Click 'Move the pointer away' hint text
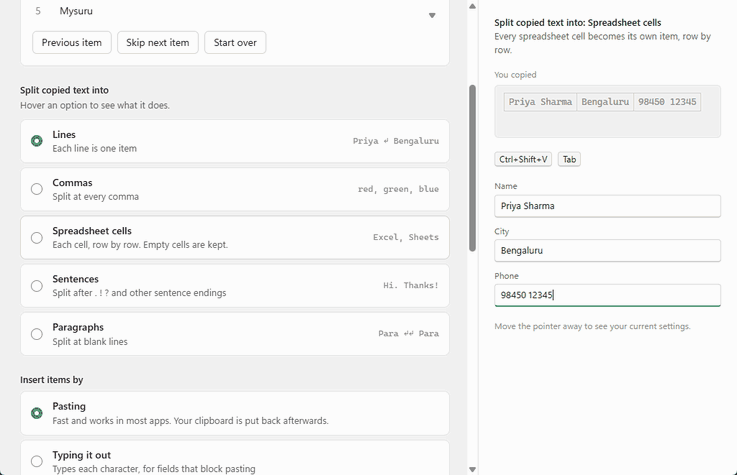The width and height of the screenshot is (737, 475). click(592, 326)
